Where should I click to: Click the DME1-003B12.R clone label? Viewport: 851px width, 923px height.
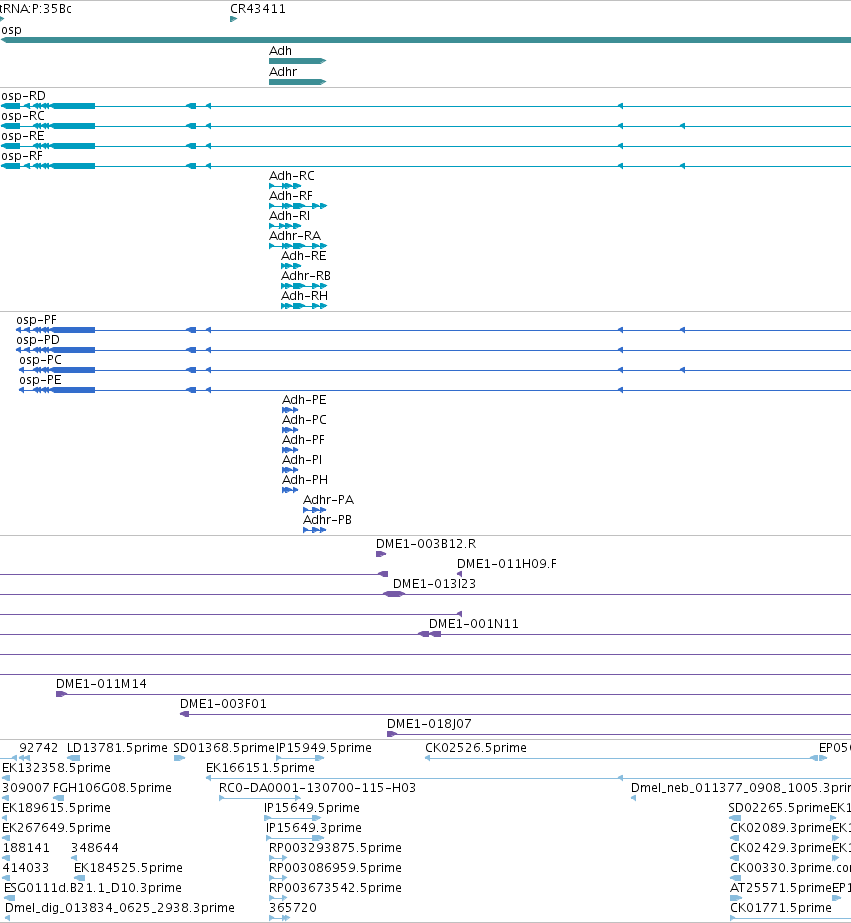[426, 544]
